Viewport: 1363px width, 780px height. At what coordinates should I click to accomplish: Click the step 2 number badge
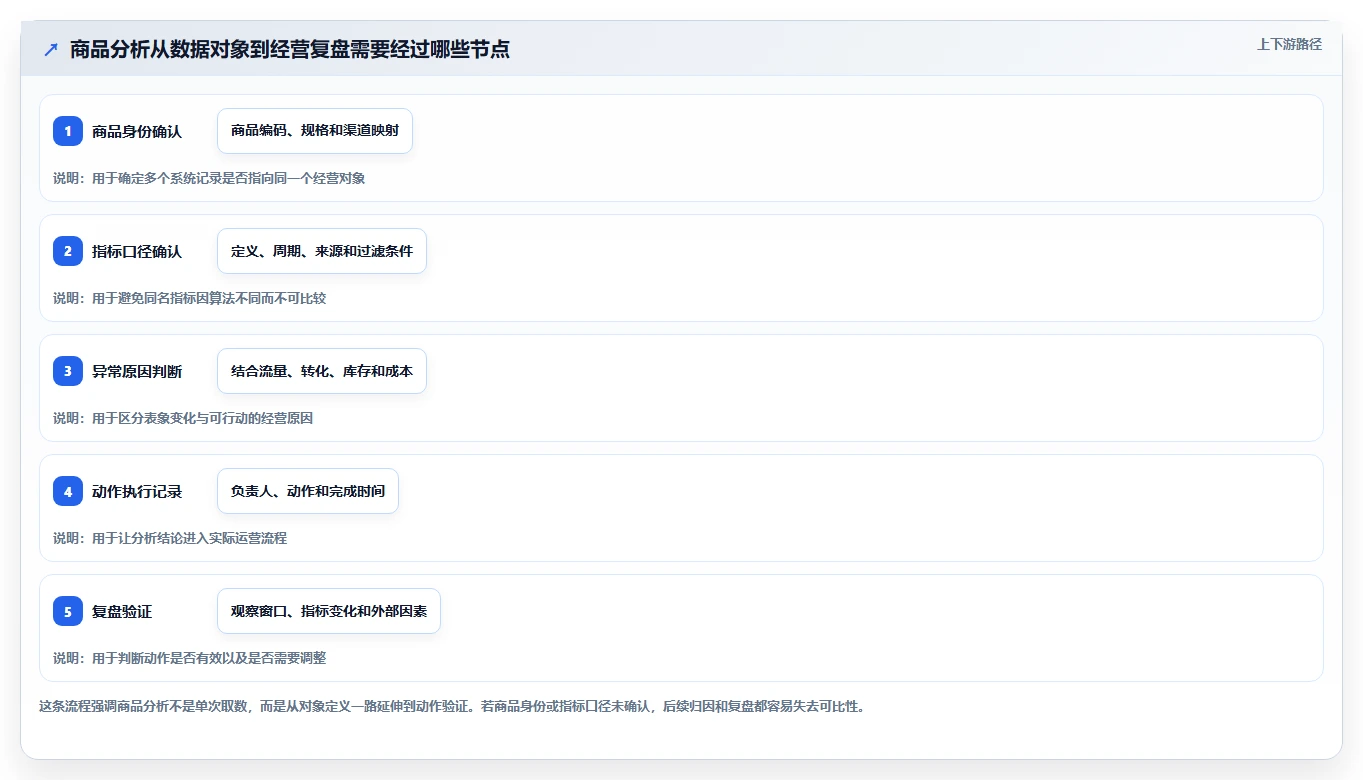pos(68,251)
